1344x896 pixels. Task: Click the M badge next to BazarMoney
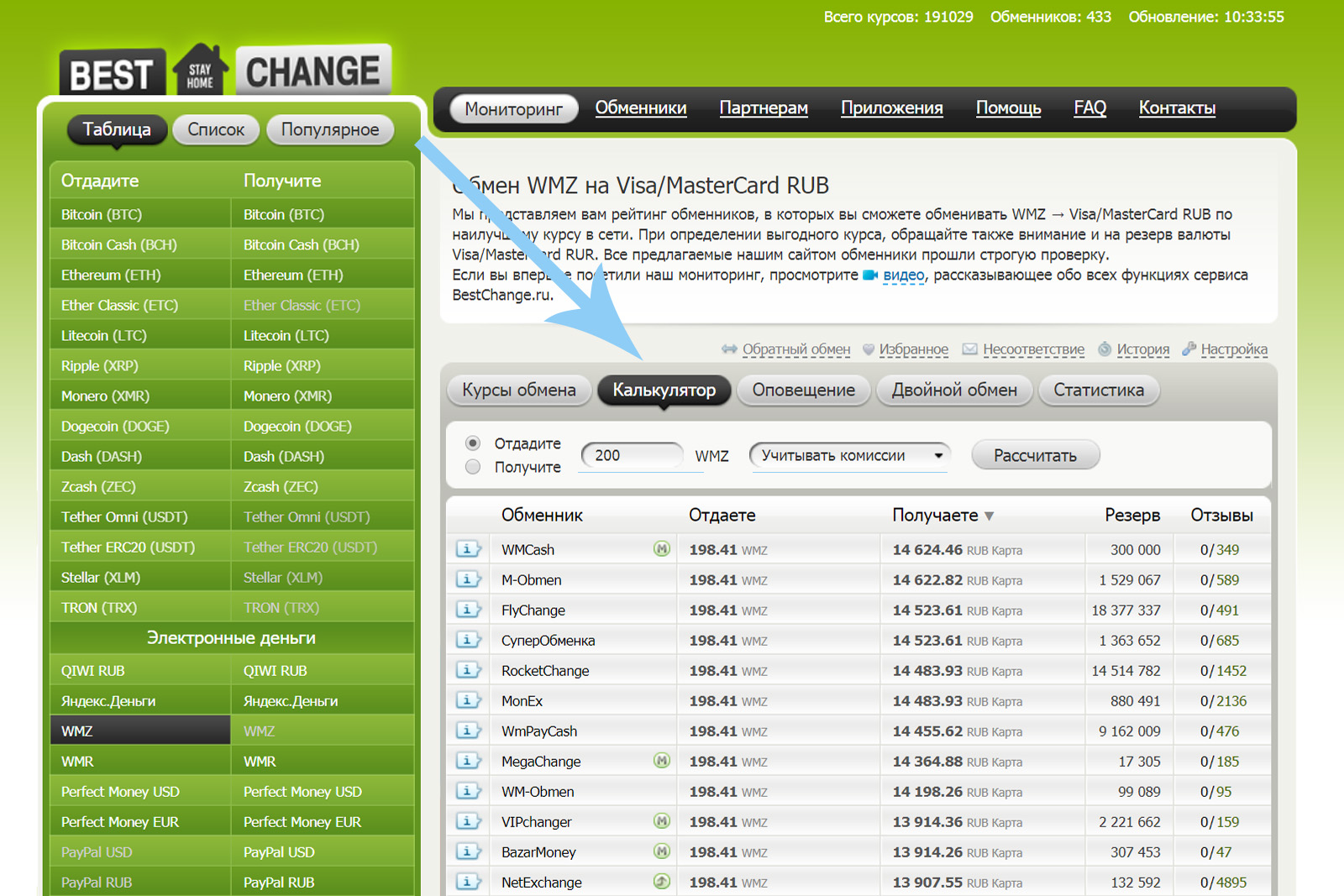click(x=662, y=851)
